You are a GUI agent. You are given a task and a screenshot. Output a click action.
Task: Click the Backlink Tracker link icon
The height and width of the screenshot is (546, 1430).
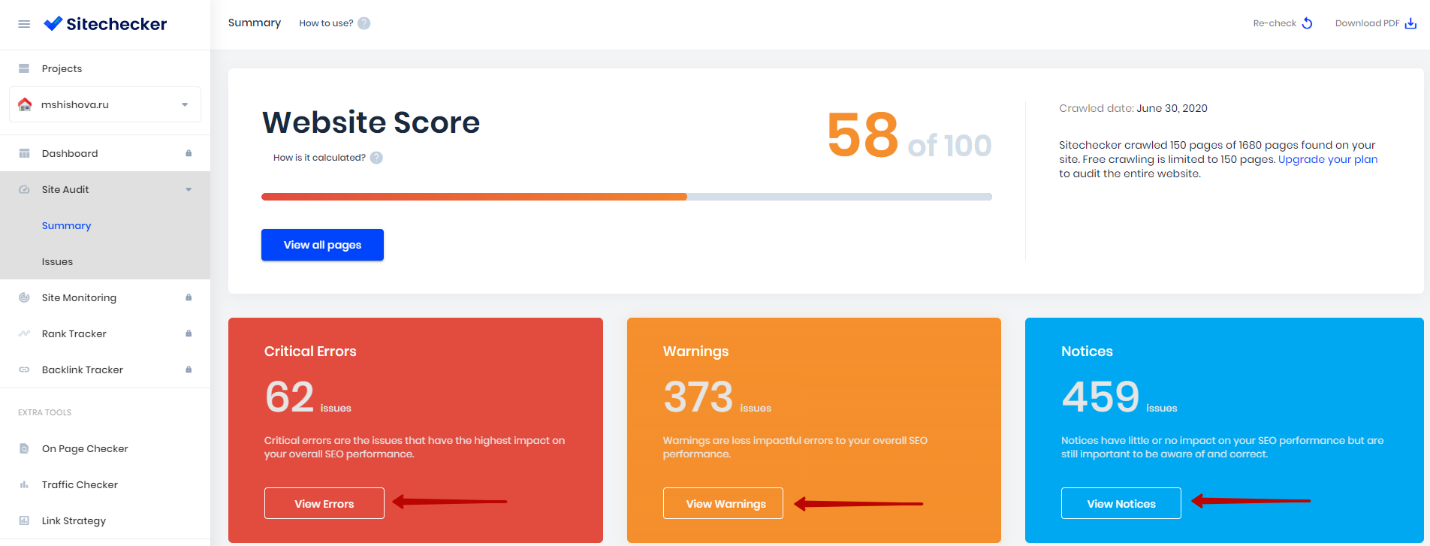tap(24, 369)
